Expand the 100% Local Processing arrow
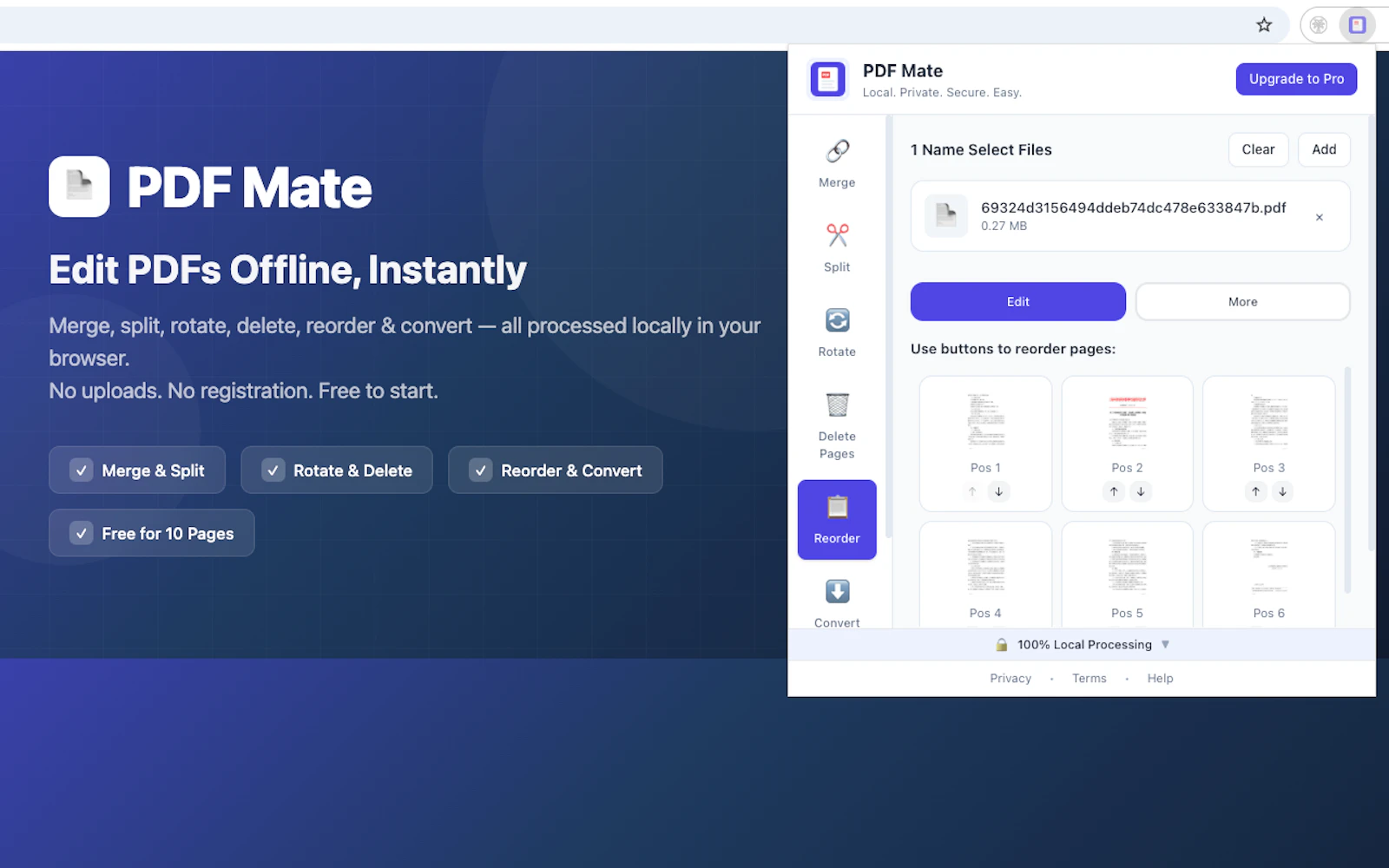 tap(1166, 645)
